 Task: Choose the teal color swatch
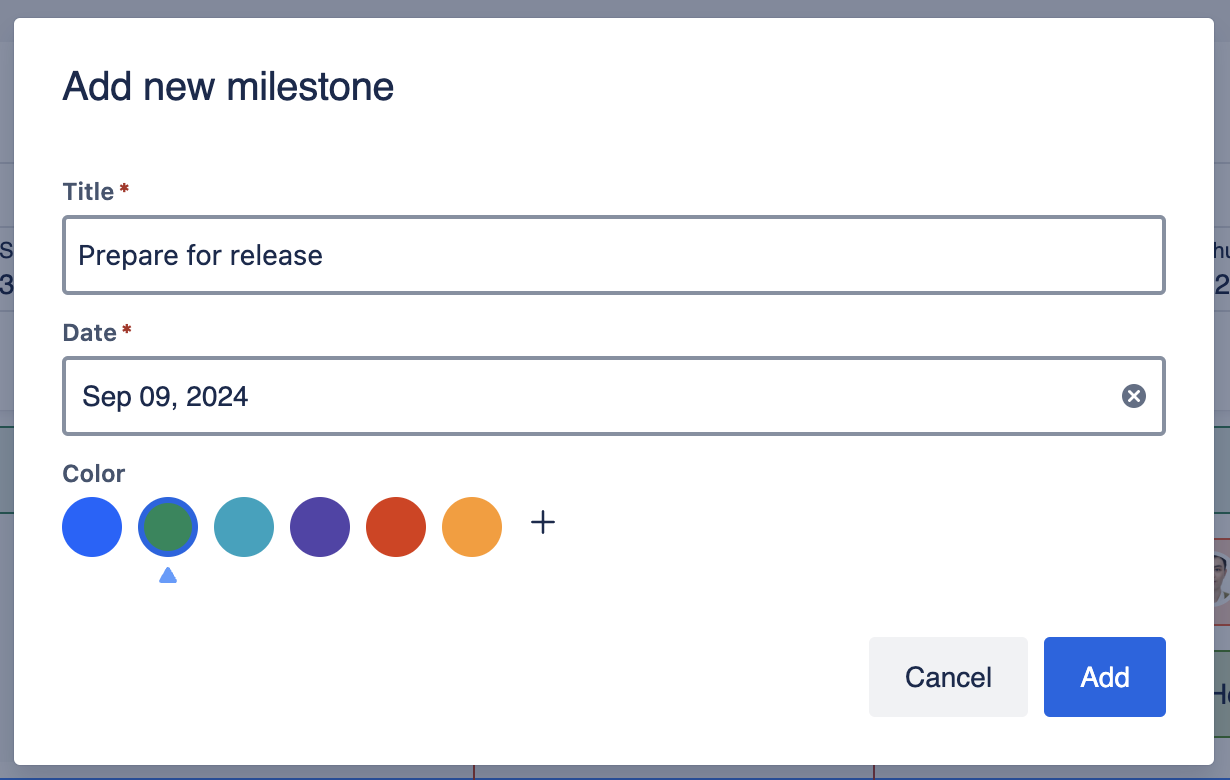coord(244,527)
